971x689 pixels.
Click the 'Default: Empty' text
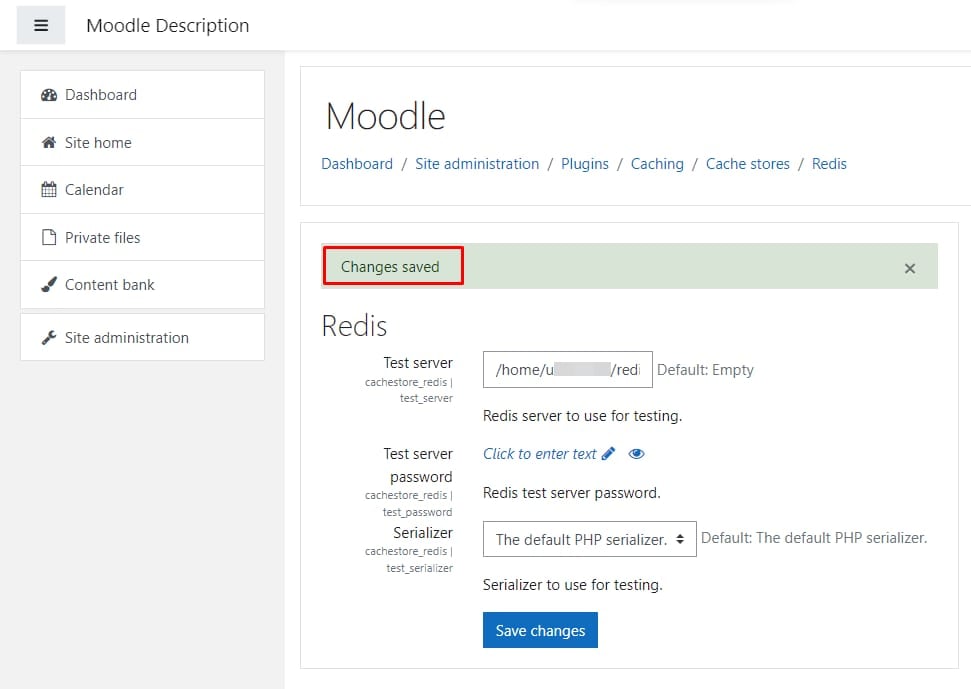coord(705,370)
